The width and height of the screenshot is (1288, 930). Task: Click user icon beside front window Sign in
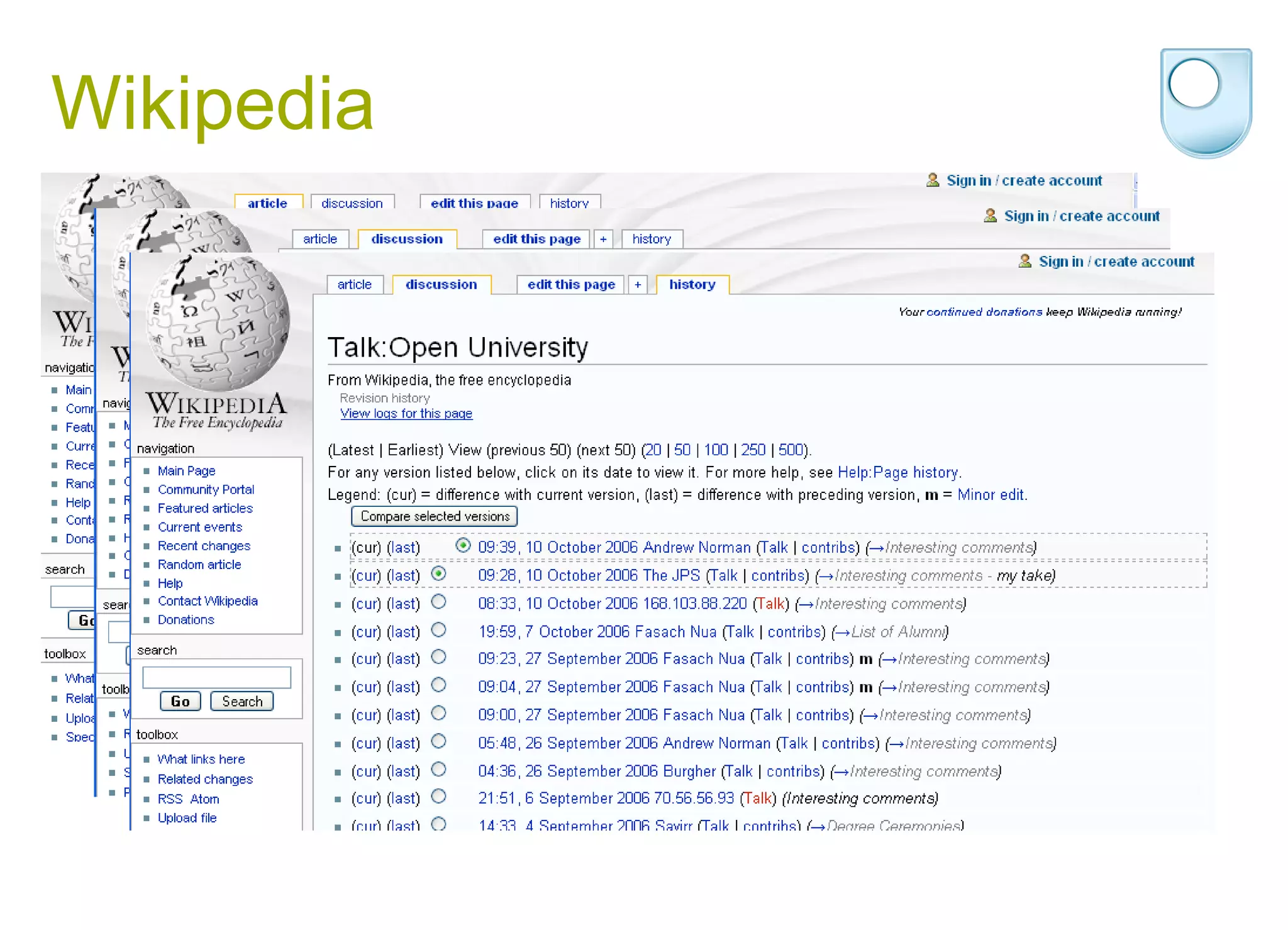coord(1025,261)
